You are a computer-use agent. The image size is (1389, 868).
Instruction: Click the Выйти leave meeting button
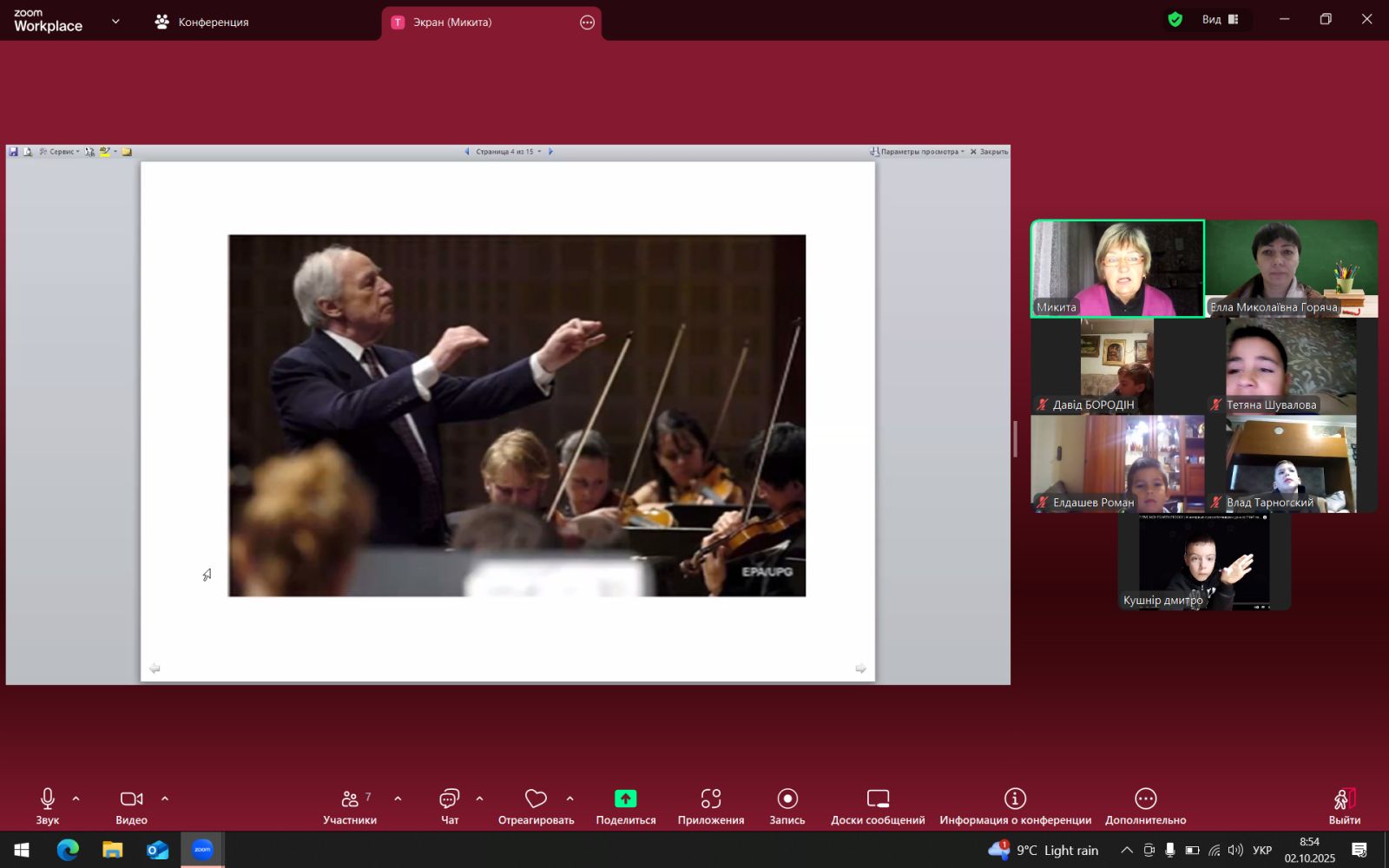[1344, 806]
